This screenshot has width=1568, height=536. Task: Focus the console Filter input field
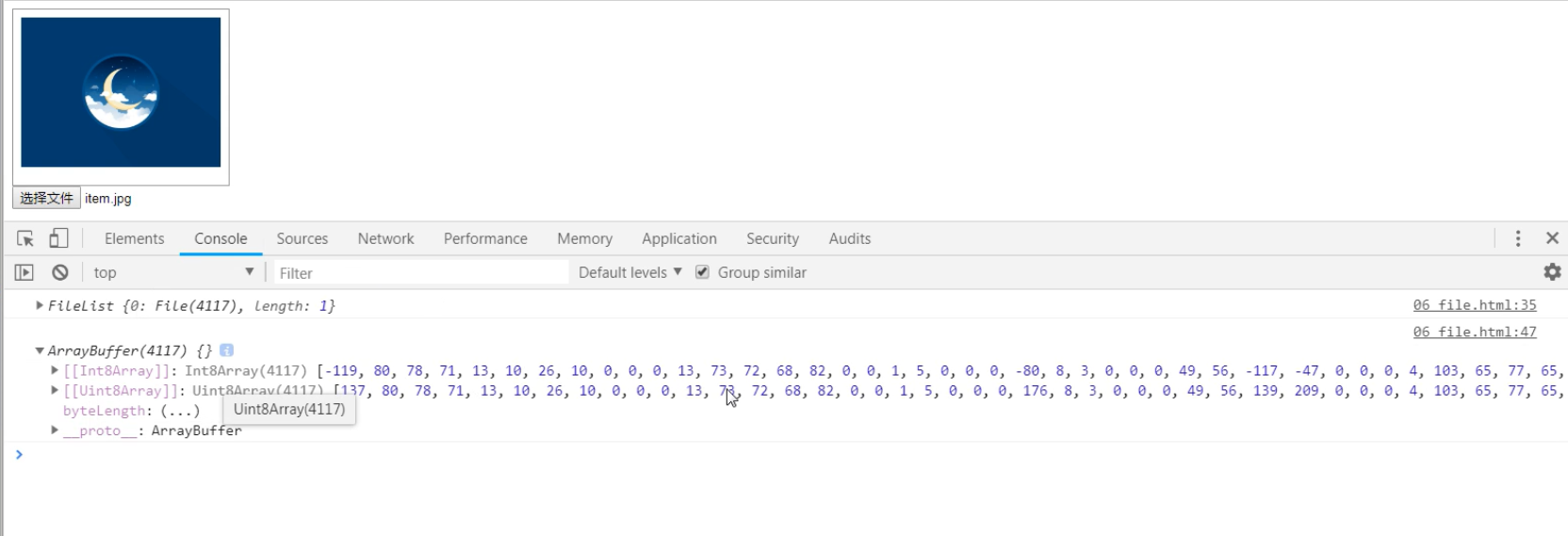[x=421, y=272]
